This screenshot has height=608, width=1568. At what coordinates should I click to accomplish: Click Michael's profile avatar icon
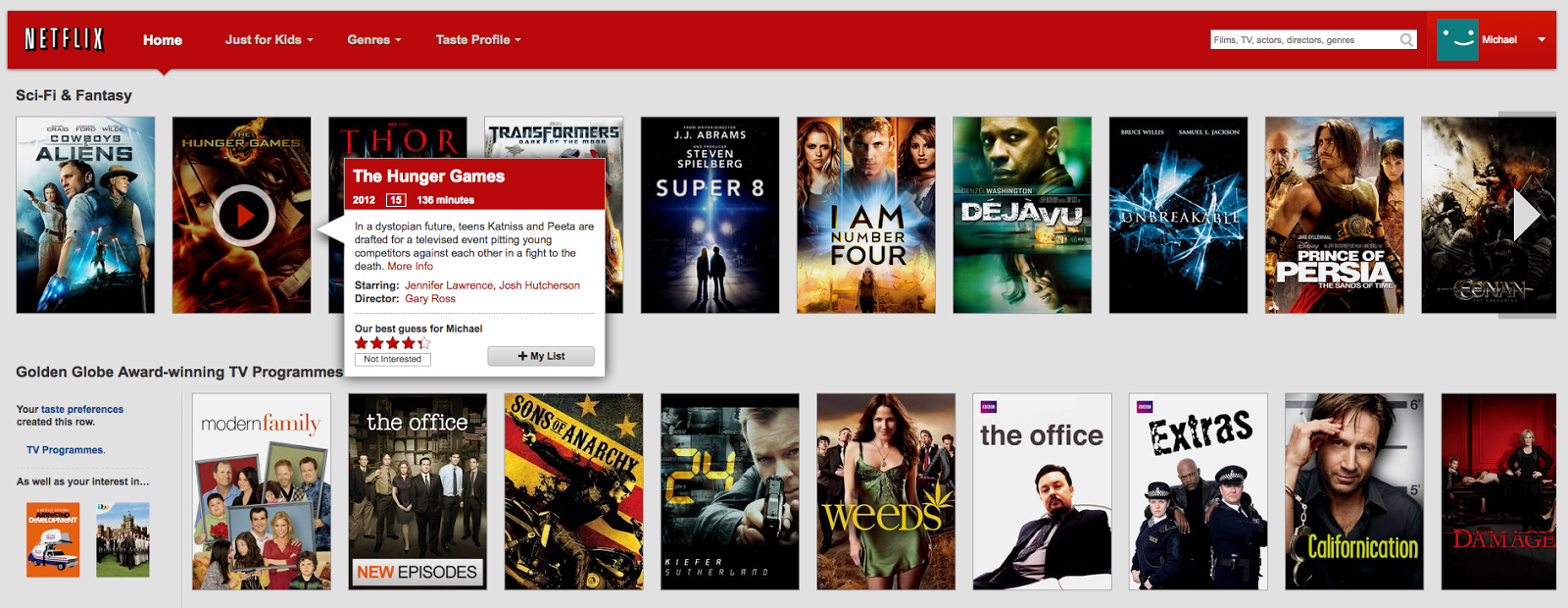1457,39
